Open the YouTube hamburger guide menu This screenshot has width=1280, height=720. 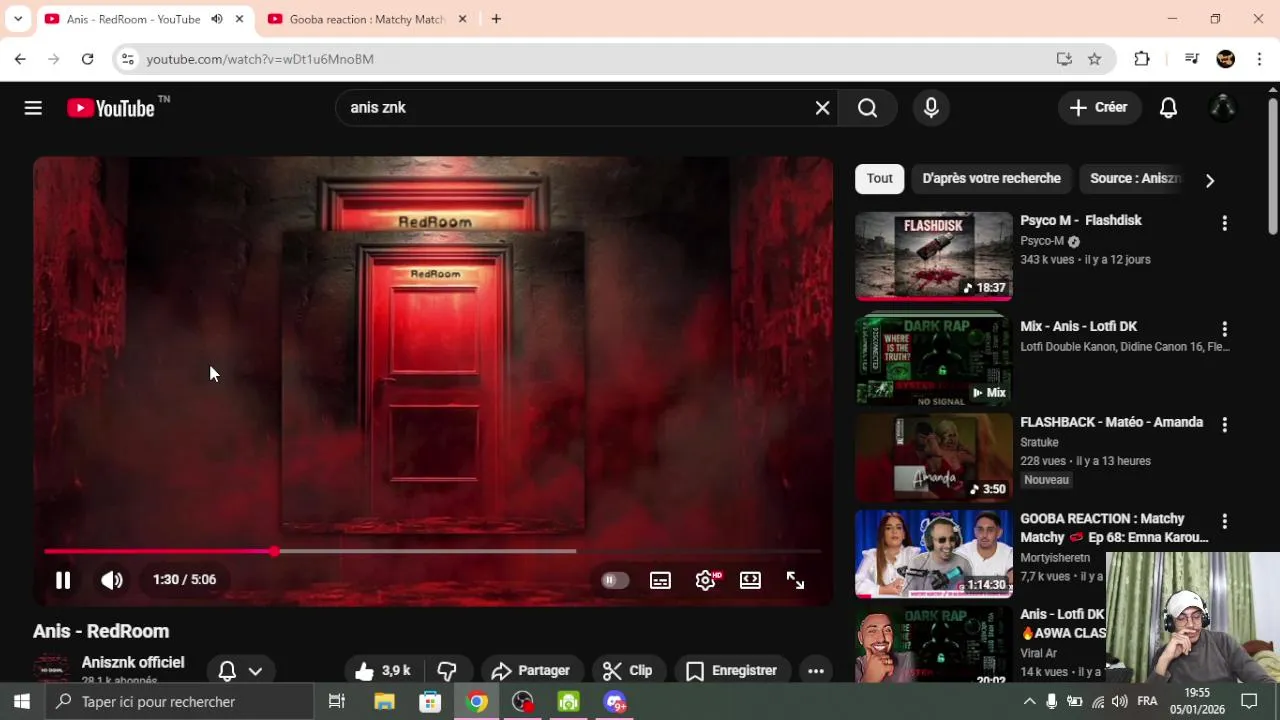[33, 108]
